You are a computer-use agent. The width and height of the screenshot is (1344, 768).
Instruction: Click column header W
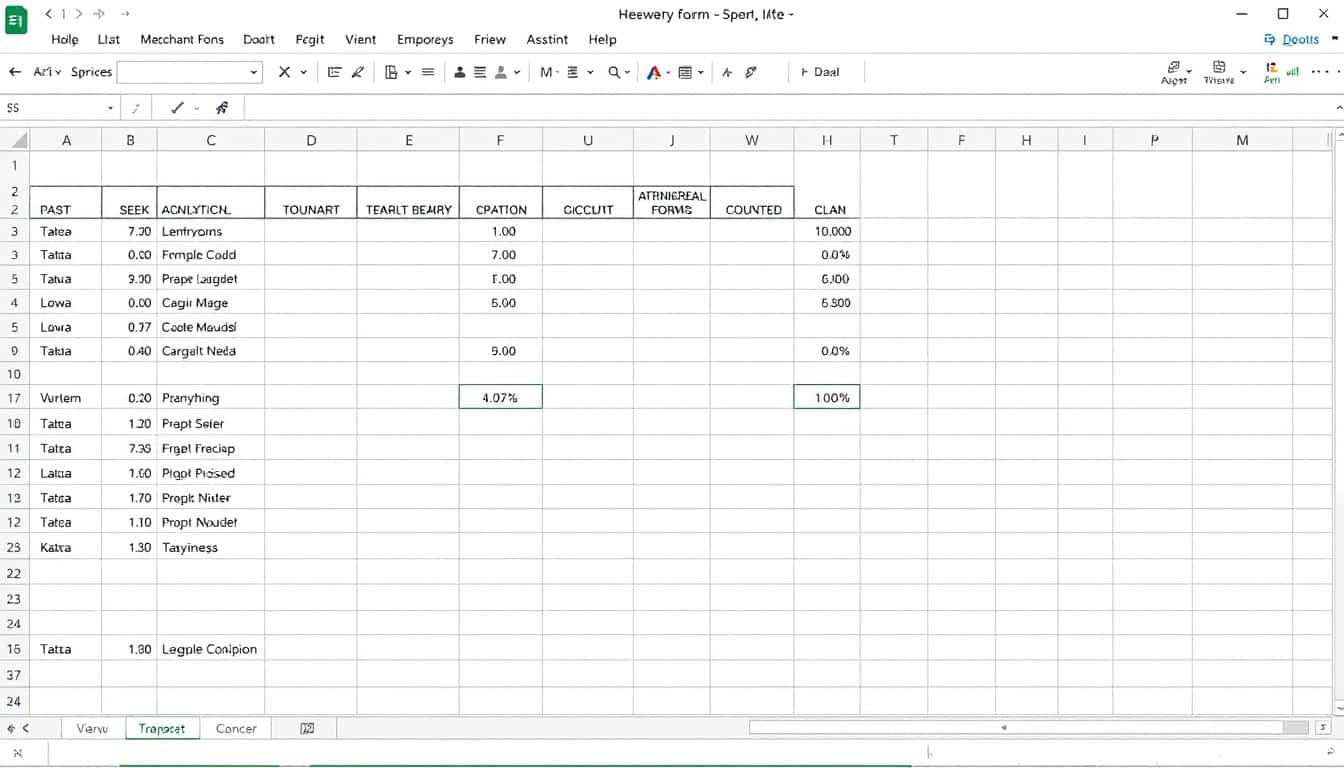pyautogui.click(x=752, y=140)
